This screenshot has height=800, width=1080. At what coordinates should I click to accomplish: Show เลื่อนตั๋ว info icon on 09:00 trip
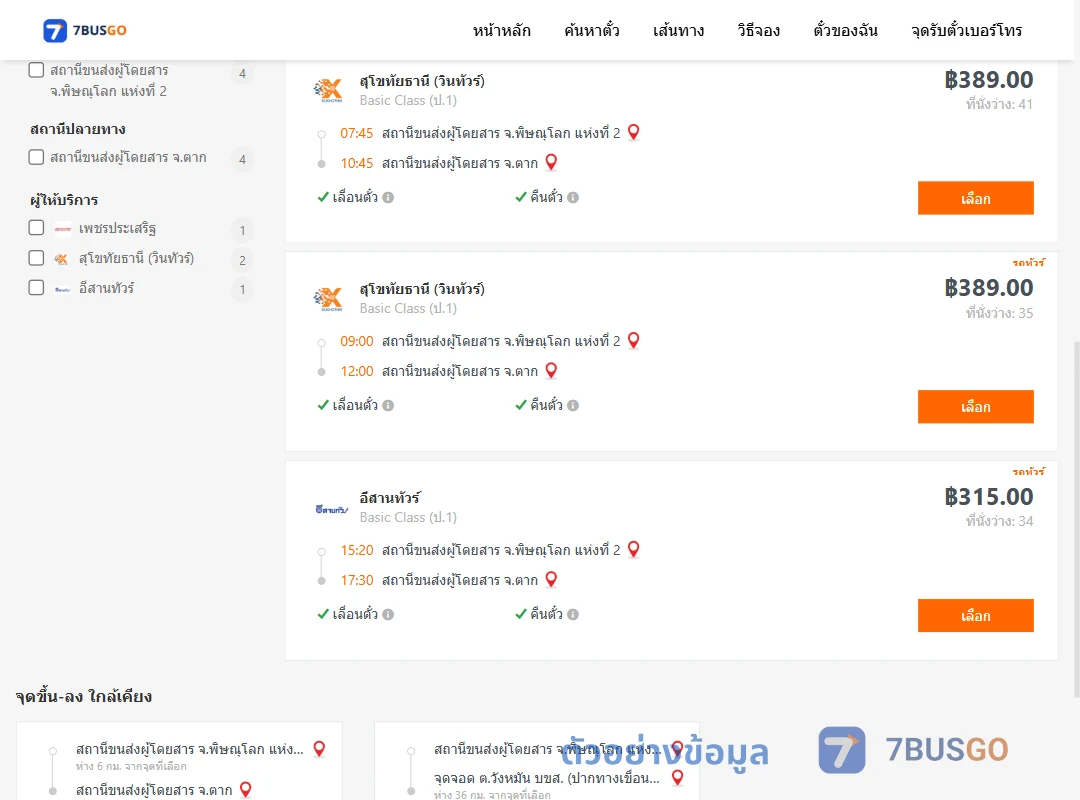click(388, 406)
